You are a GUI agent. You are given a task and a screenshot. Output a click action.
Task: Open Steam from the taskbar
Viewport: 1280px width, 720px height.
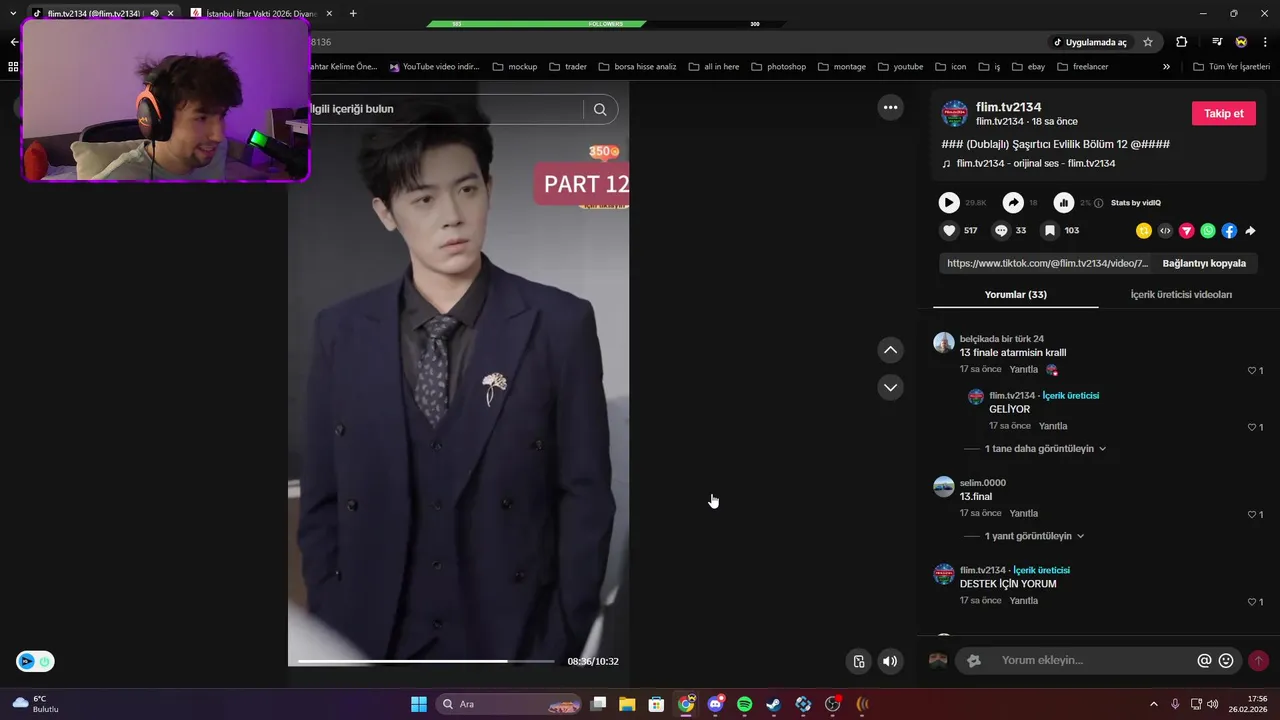(x=773, y=704)
